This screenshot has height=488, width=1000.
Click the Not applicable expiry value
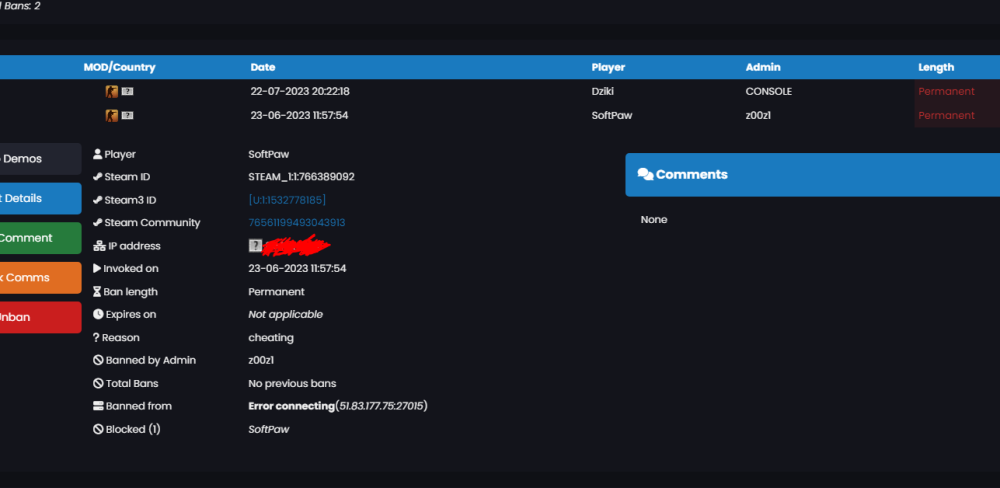pos(285,314)
